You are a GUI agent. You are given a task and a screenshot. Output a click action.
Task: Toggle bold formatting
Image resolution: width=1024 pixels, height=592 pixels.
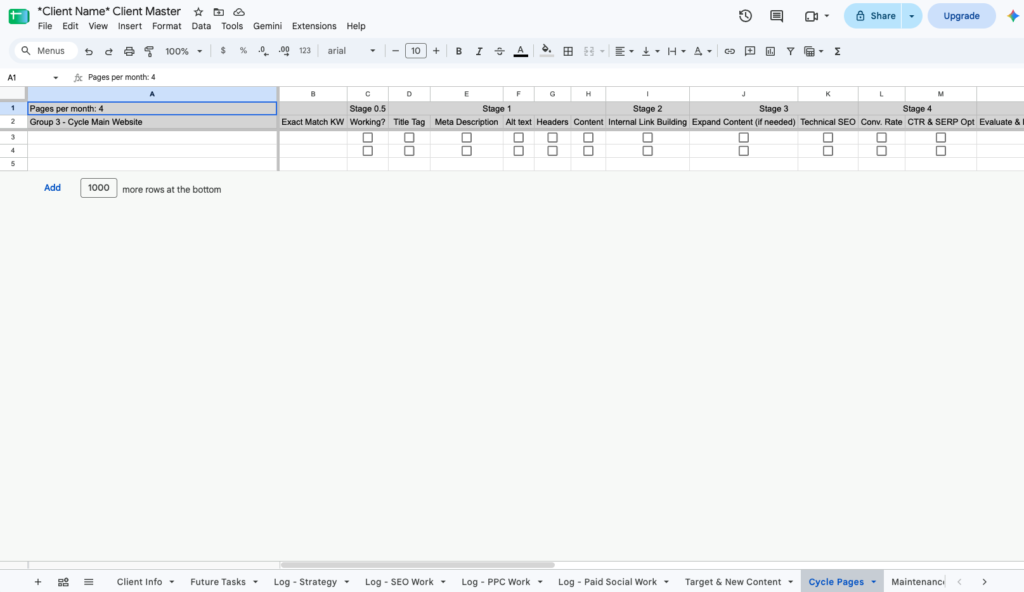458,51
